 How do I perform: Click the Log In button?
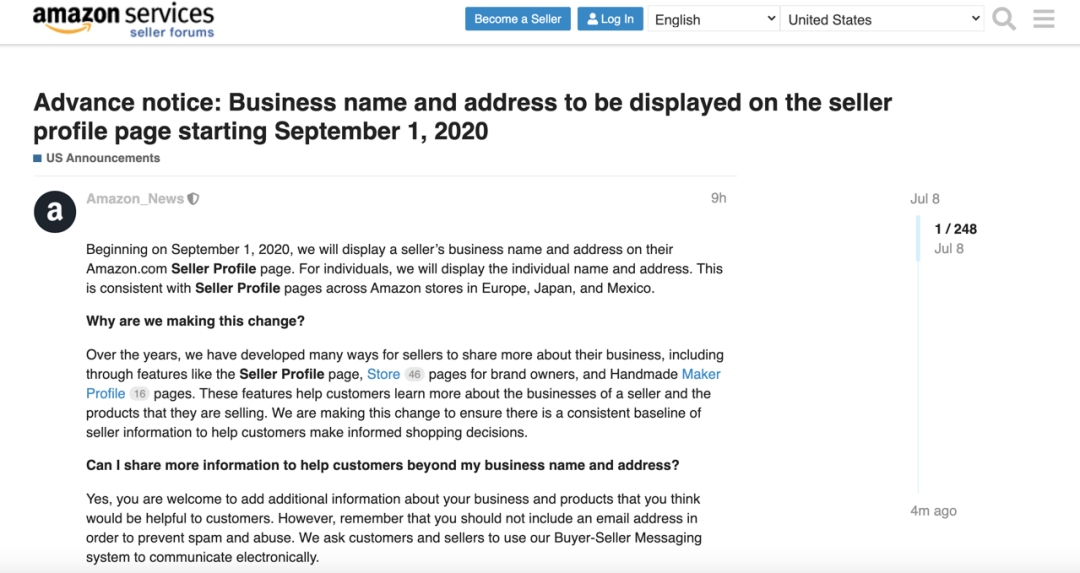point(610,19)
